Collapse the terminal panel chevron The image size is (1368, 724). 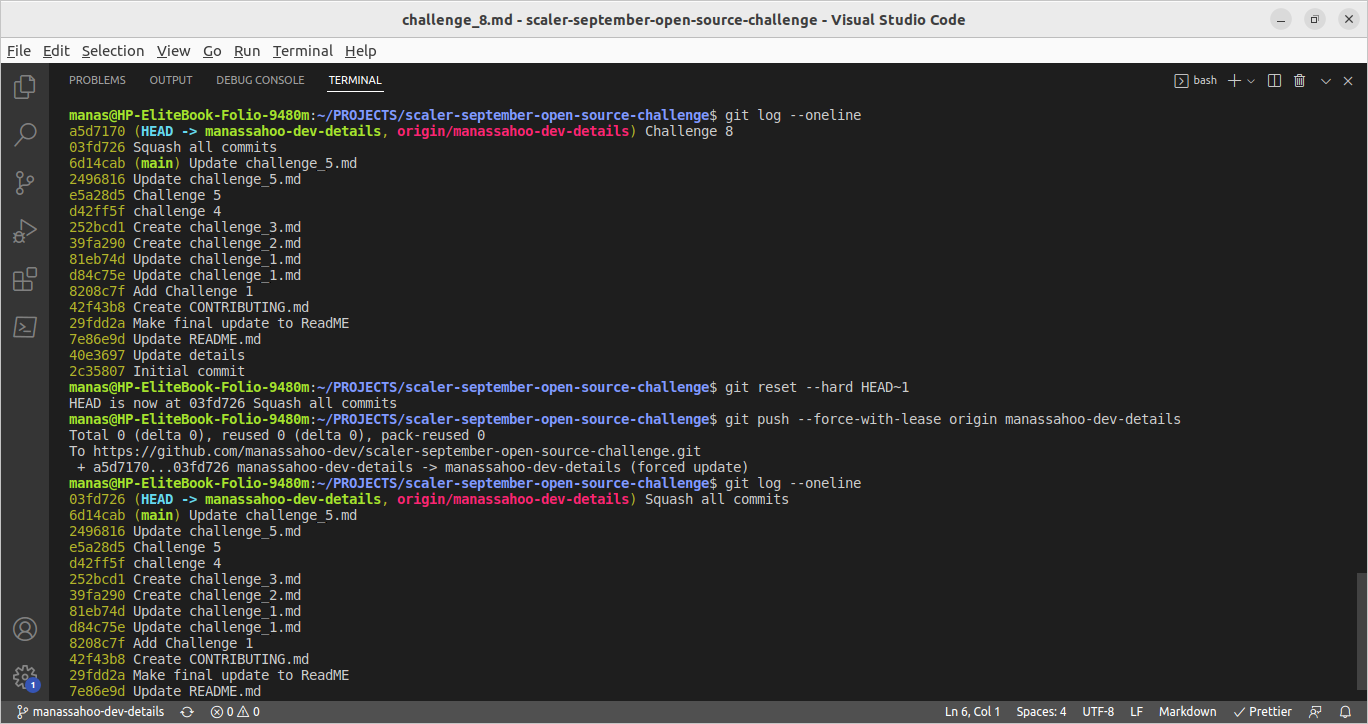pyautogui.click(x=1325, y=80)
